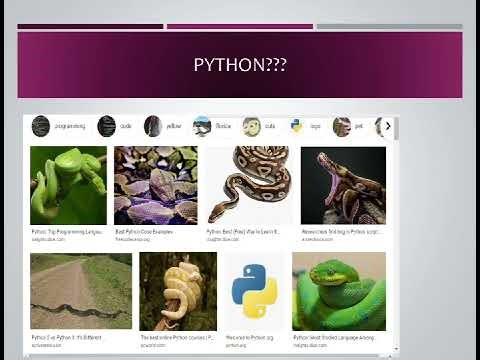
Task: Open the purple snake scales close-up image
Action: click(156, 185)
